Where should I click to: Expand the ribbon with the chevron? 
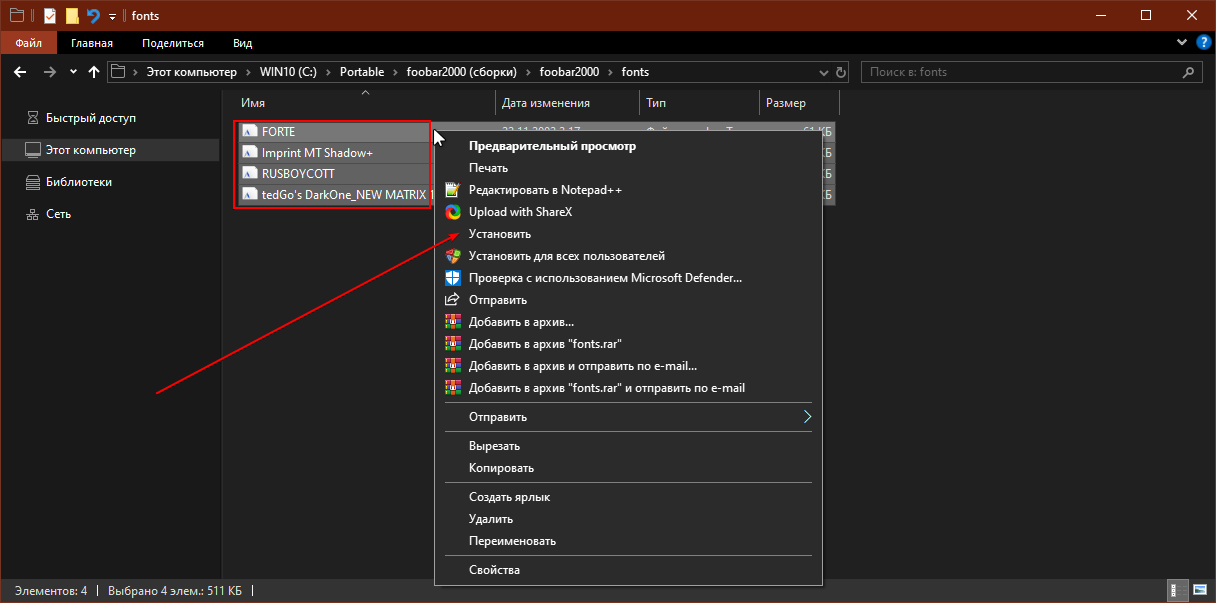click(x=1181, y=43)
